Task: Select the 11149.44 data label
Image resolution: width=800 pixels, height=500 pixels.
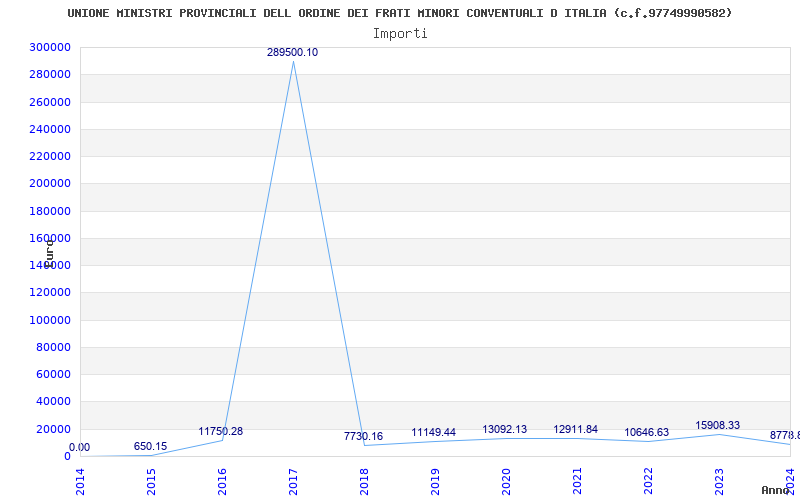Action: click(x=434, y=433)
